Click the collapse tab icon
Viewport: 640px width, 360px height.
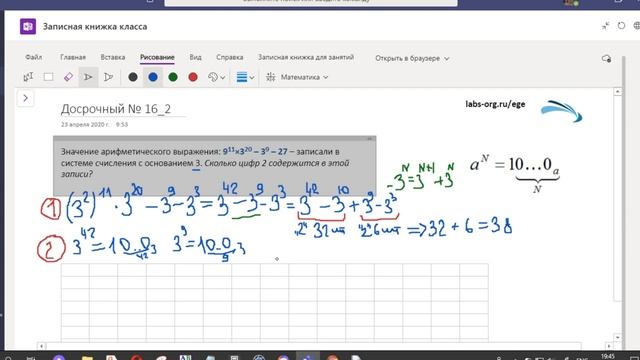[606, 26]
